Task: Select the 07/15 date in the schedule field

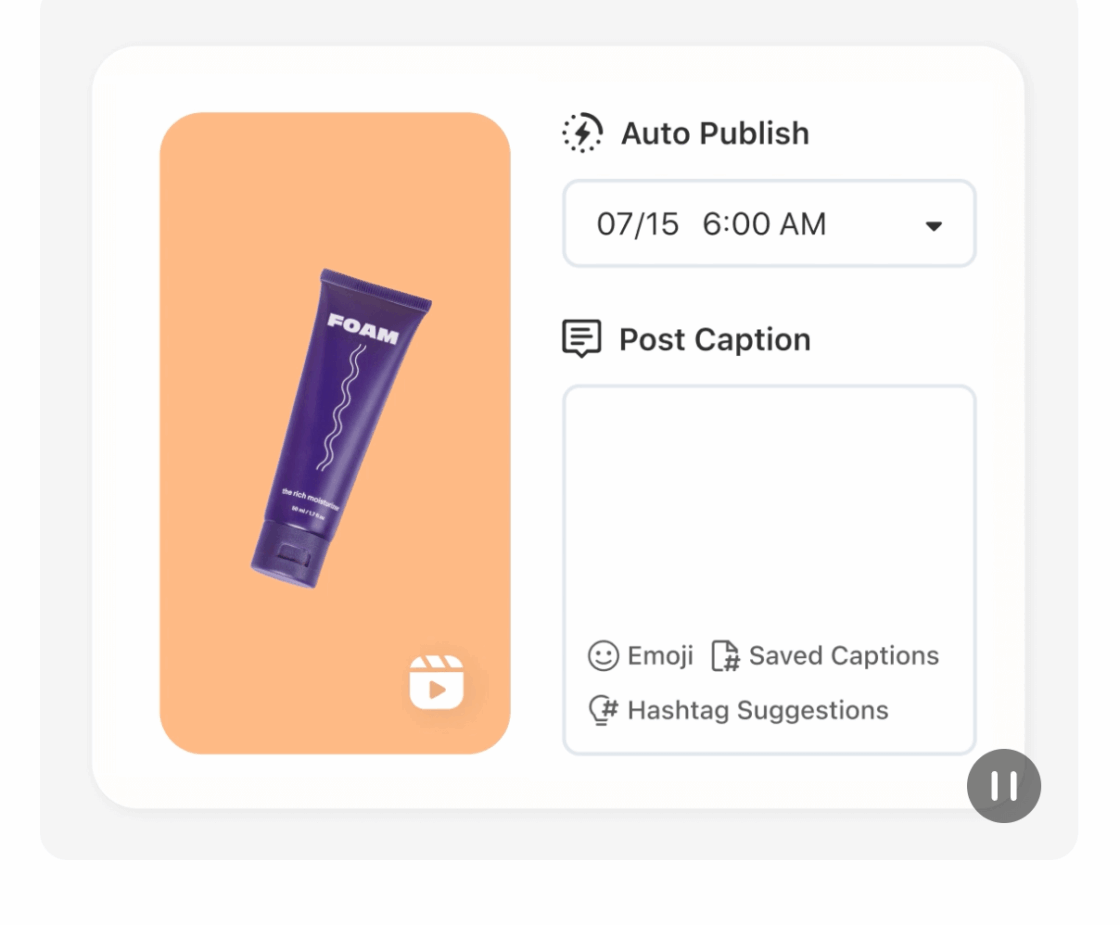Action: click(x=637, y=224)
